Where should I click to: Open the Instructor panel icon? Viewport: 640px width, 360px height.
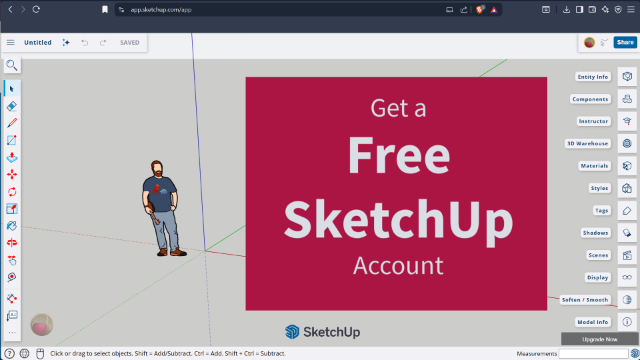[627, 121]
